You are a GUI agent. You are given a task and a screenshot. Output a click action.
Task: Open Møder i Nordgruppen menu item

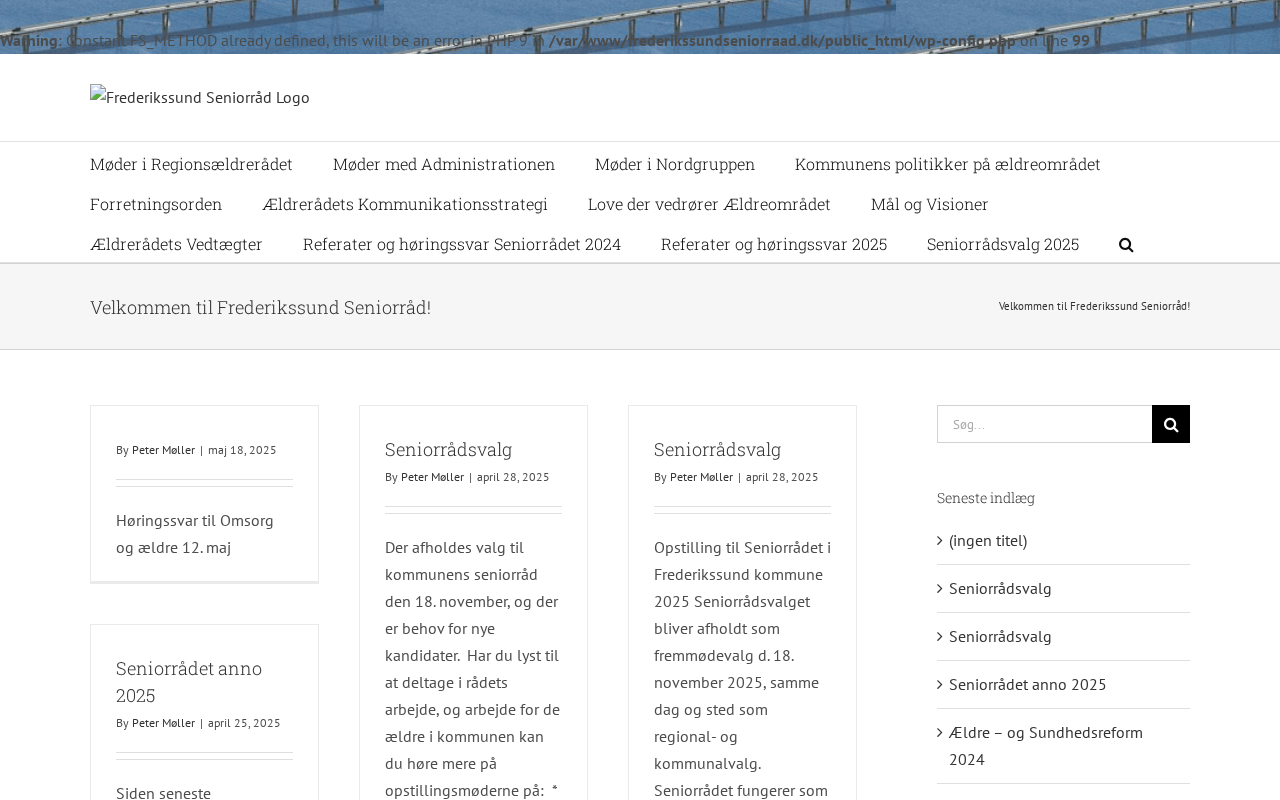[x=675, y=164]
